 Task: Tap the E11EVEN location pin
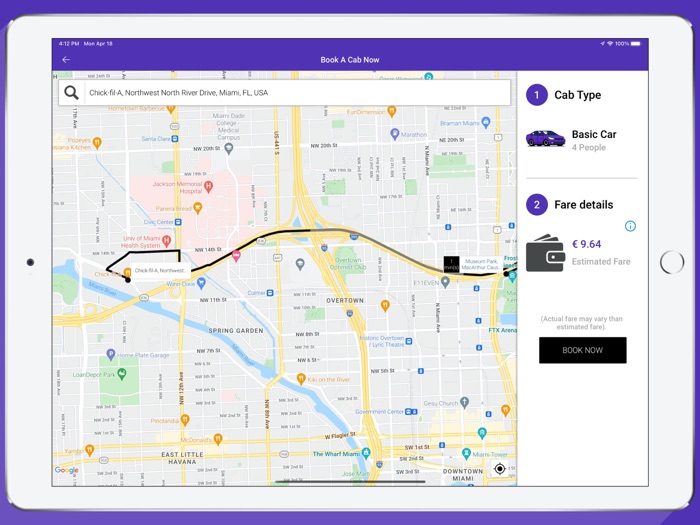[445, 282]
